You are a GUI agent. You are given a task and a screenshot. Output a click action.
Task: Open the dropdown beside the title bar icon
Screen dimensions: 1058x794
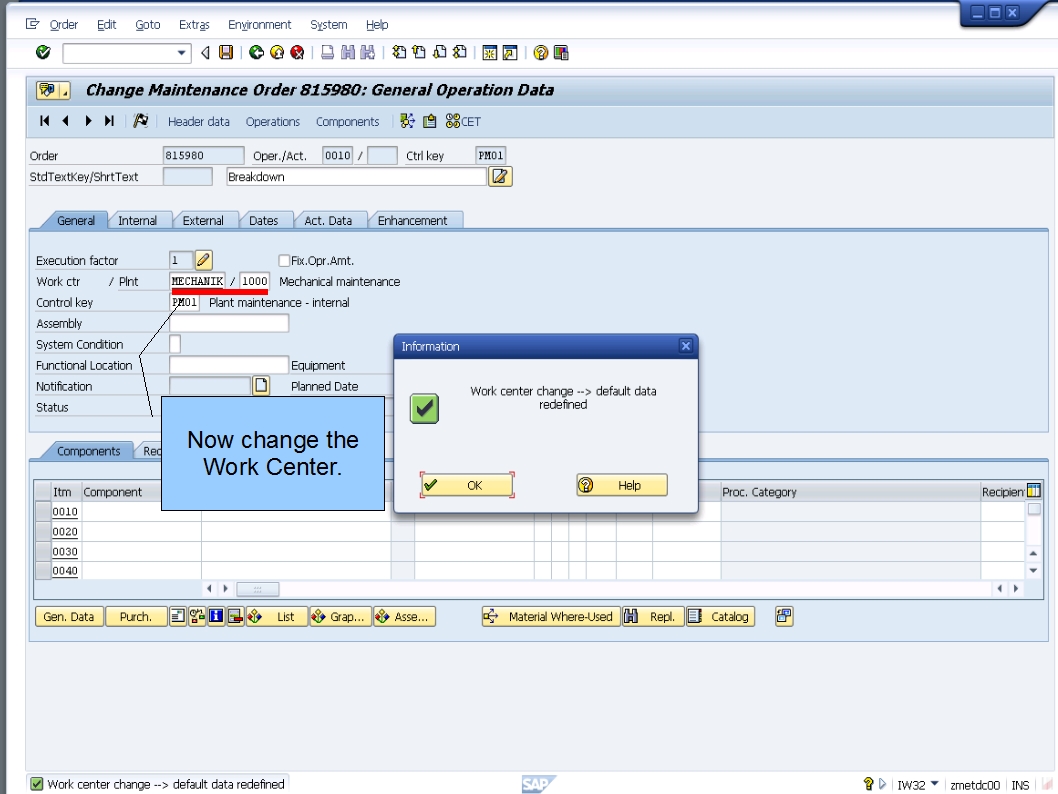pyautogui.click(x=63, y=90)
